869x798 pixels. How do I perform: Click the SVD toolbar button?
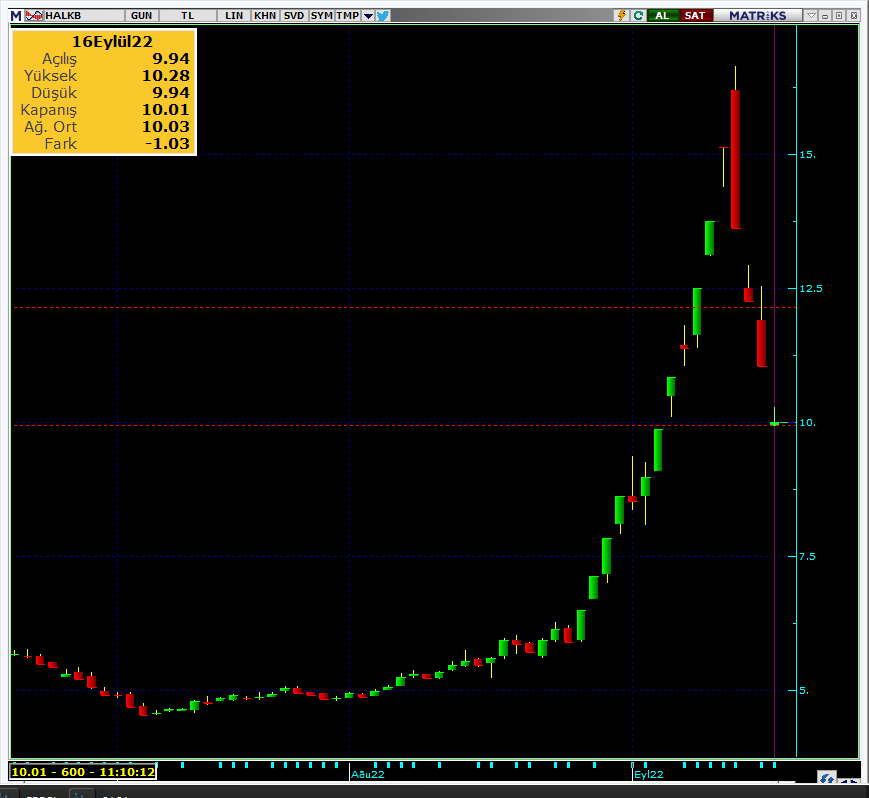[x=294, y=16]
